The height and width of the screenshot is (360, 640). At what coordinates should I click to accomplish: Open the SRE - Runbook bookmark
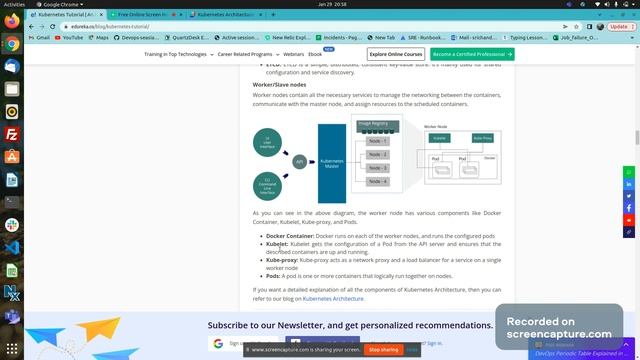[423, 38]
